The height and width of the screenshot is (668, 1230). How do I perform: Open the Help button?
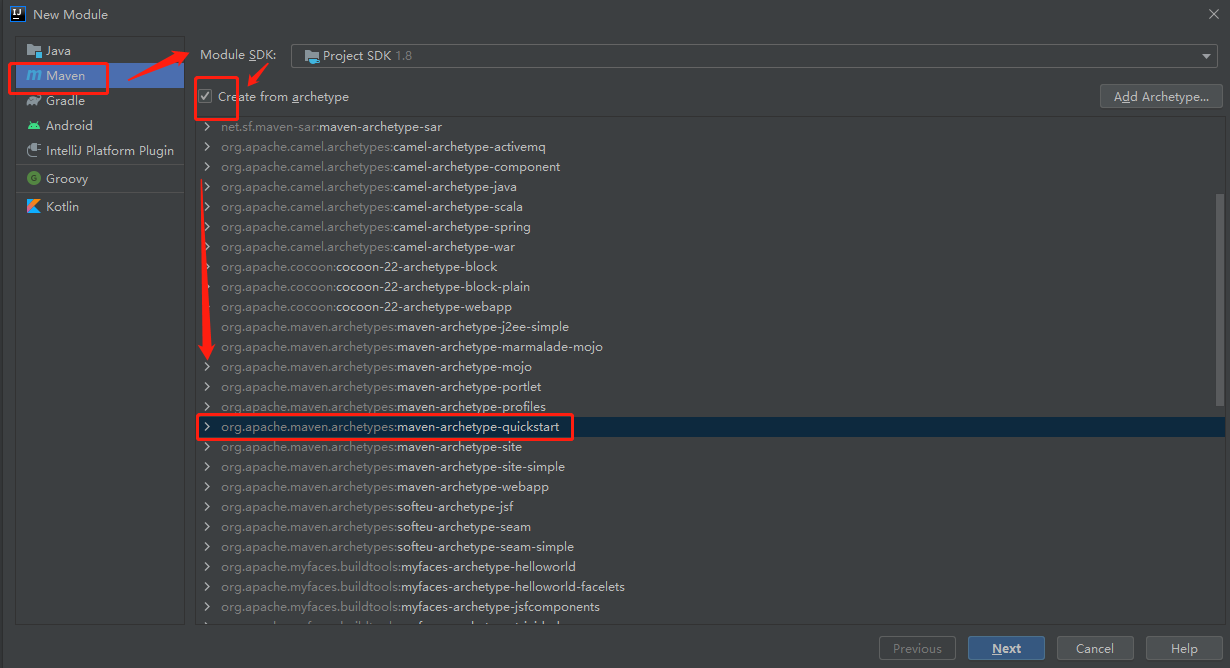coord(1184,648)
